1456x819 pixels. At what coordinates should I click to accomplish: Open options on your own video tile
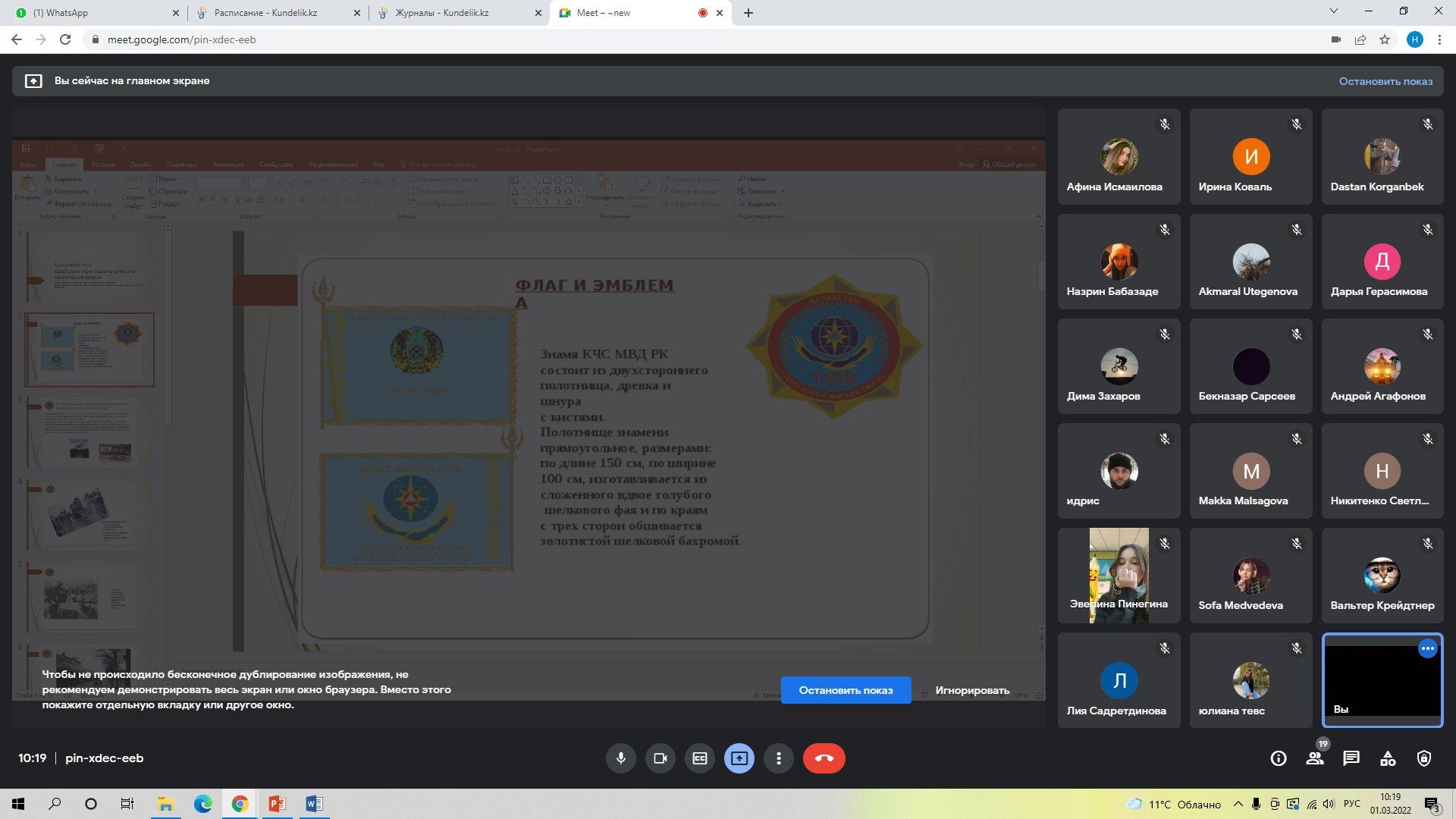[x=1427, y=648]
